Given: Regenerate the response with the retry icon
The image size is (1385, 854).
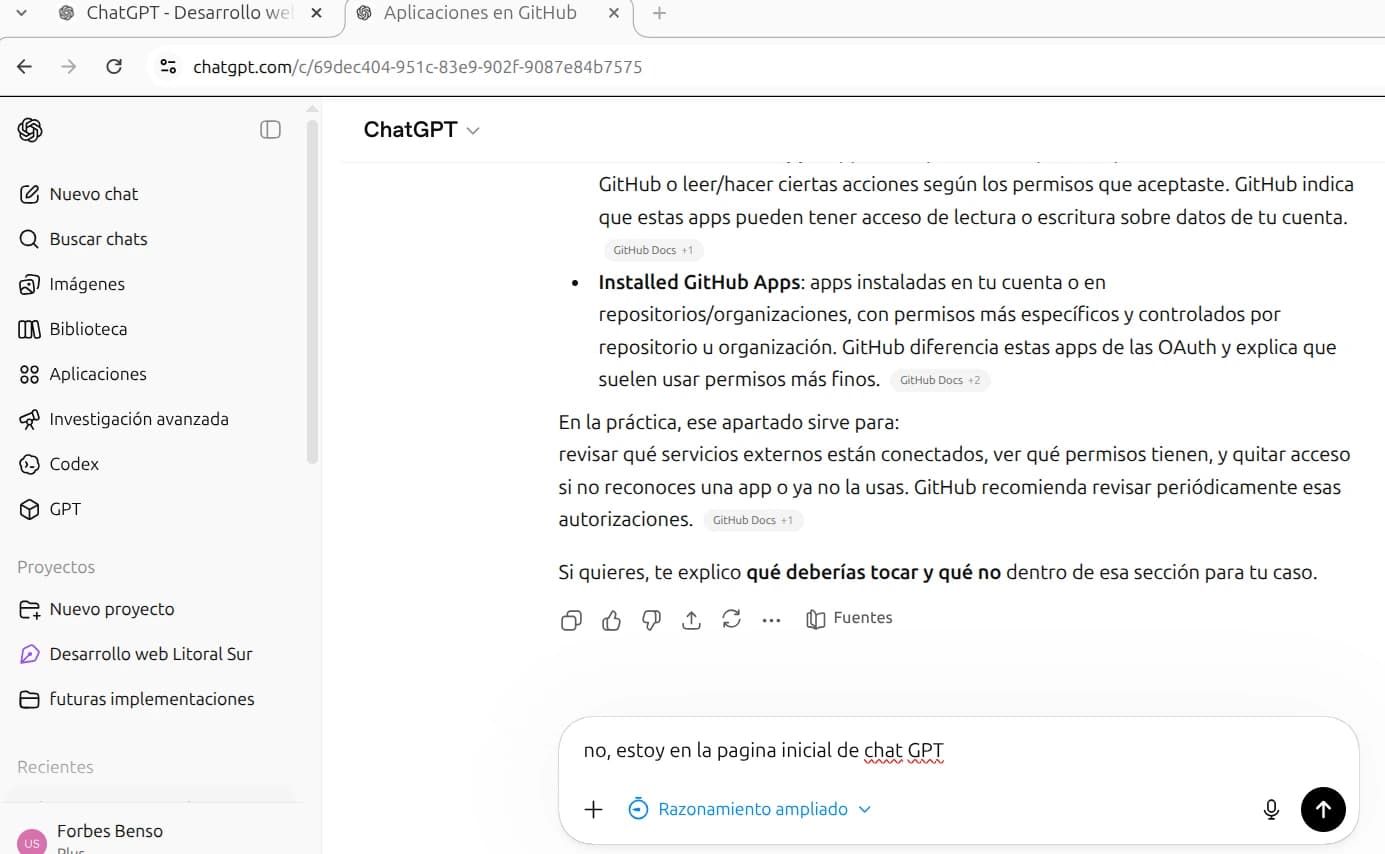Looking at the screenshot, I should tap(731, 620).
